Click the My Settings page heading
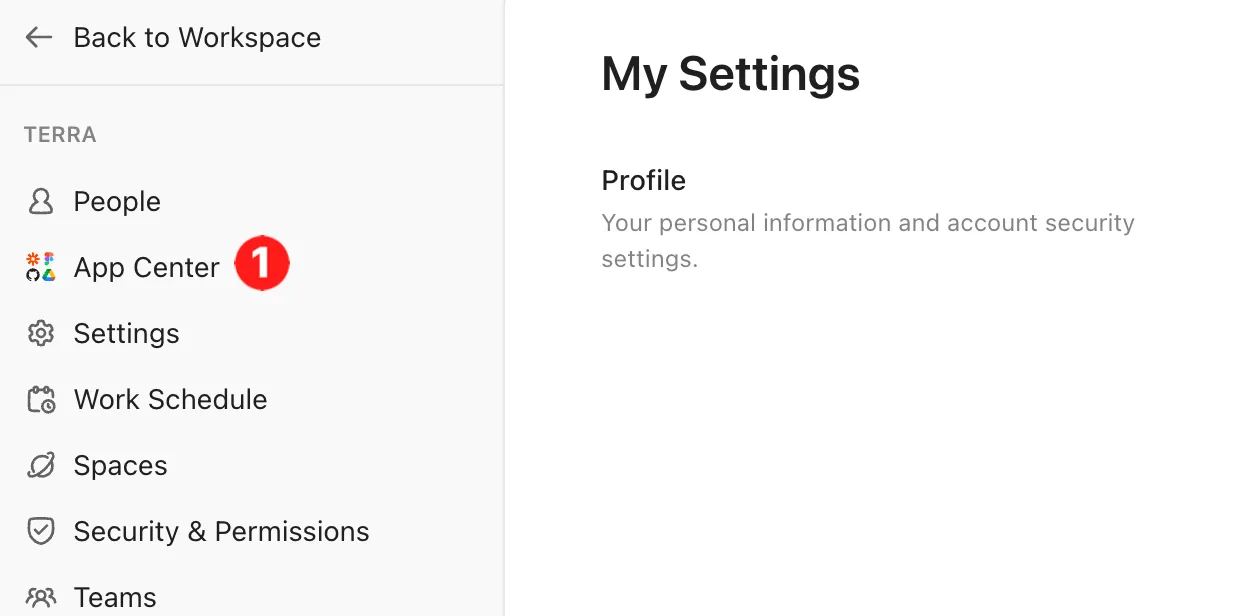Viewport: 1251px width, 616px height. coord(730,74)
